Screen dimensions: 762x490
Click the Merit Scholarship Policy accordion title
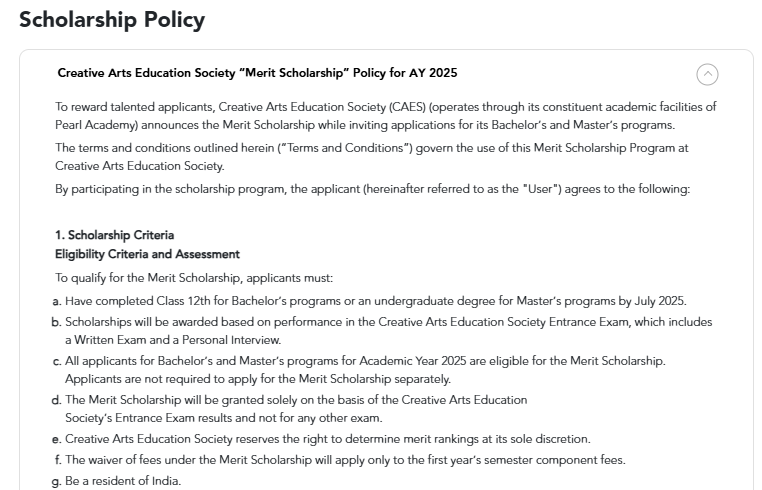click(x=257, y=73)
